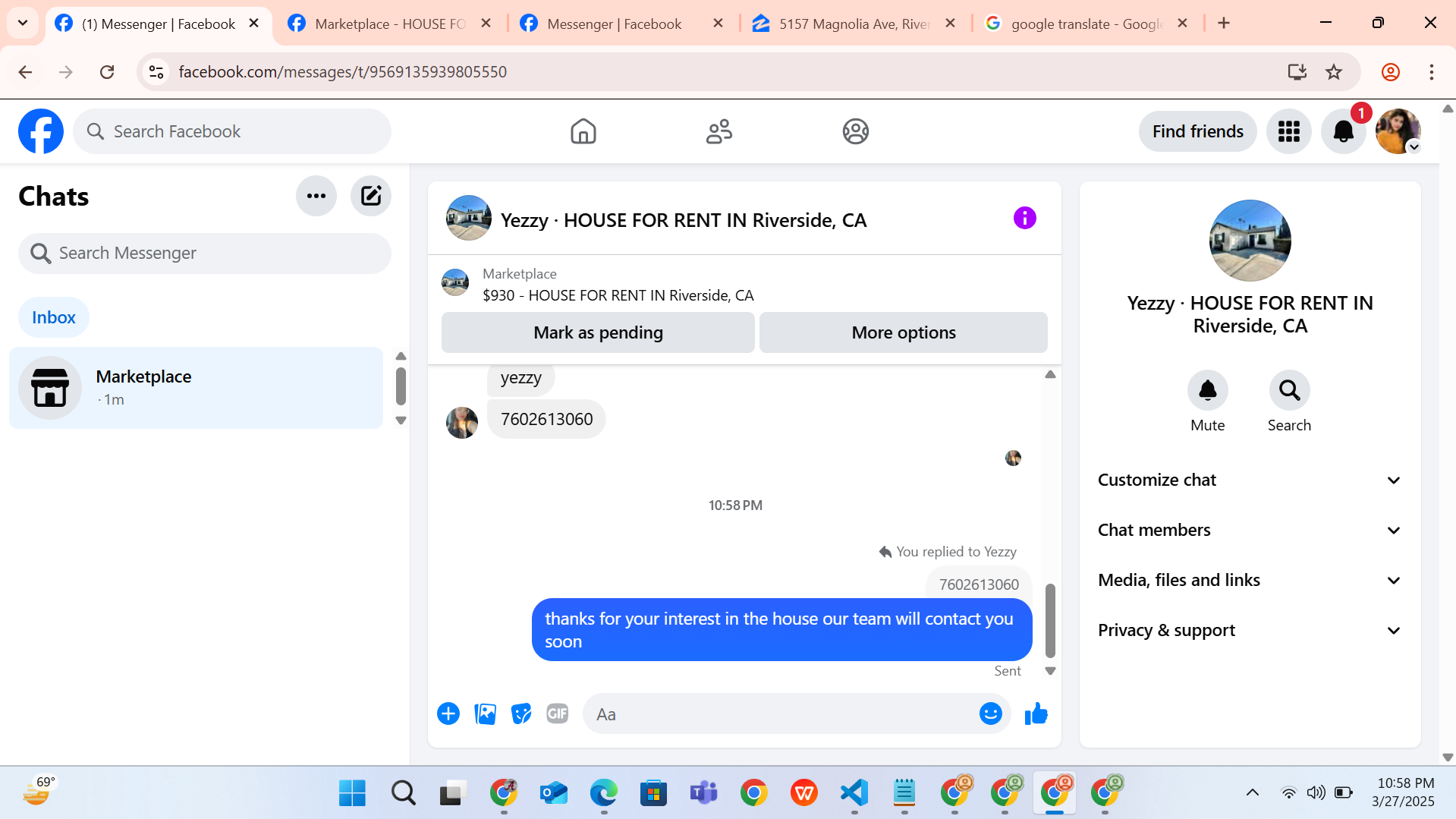The image size is (1456, 819).
Task: Show hidden system tray icons
Action: pos(1253,792)
